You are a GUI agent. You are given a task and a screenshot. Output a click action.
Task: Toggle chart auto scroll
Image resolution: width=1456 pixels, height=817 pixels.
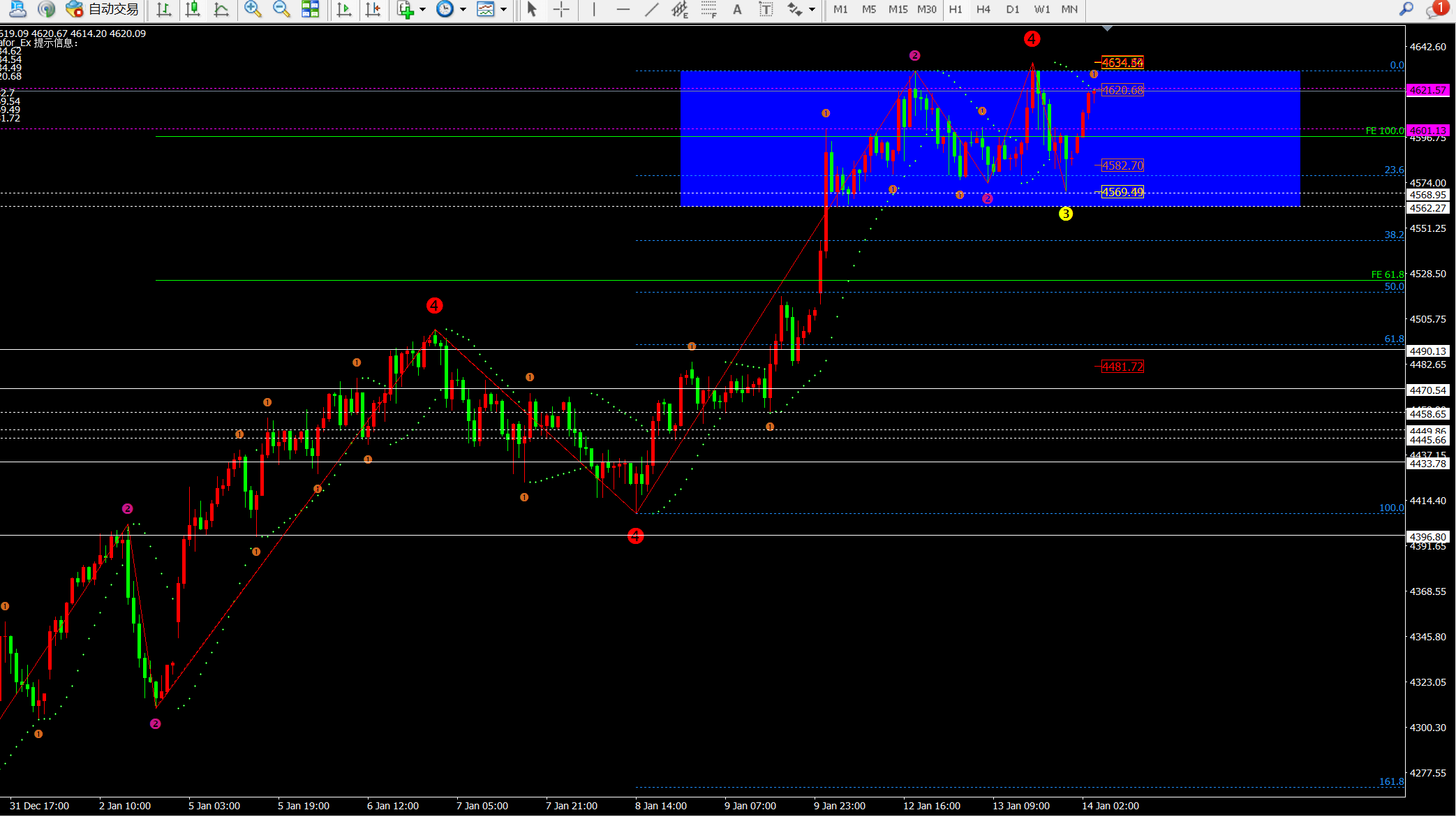[344, 9]
